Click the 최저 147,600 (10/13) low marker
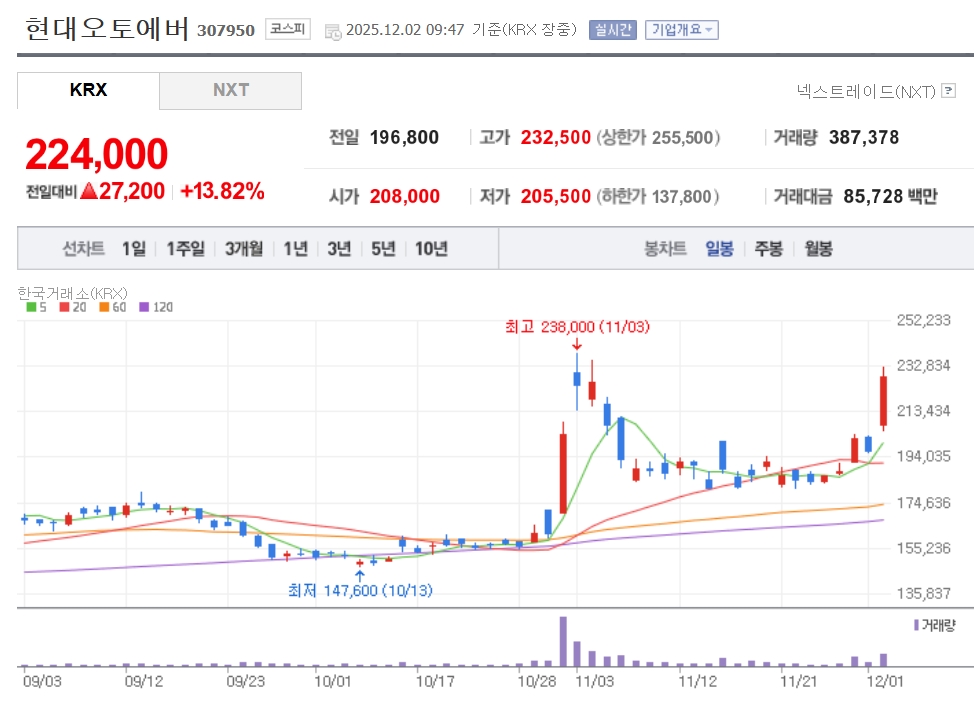 pyautogui.click(x=360, y=590)
